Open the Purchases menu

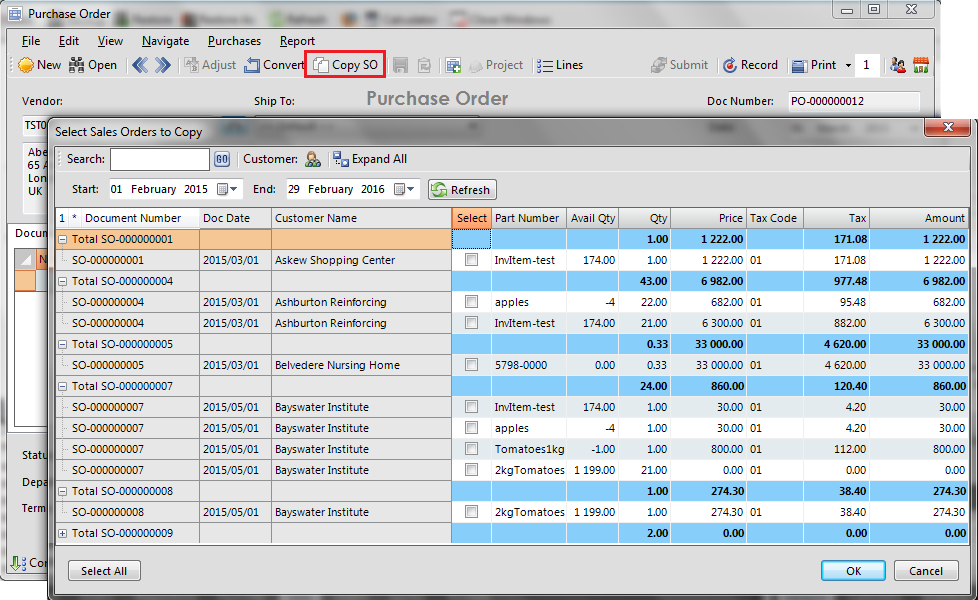pyautogui.click(x=234, y=41)
